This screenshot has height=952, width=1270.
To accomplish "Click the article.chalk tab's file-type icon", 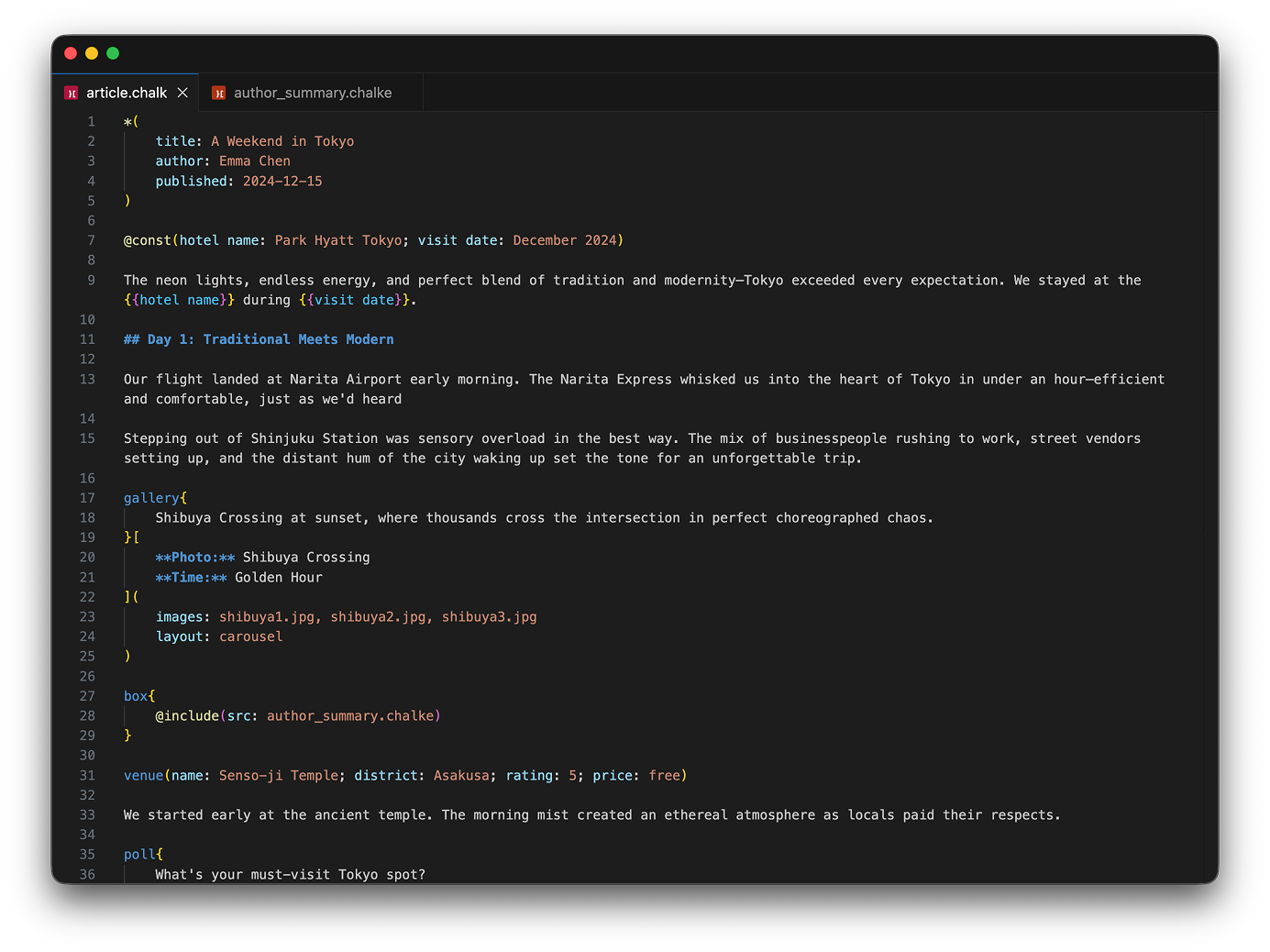I will [71, 93].
